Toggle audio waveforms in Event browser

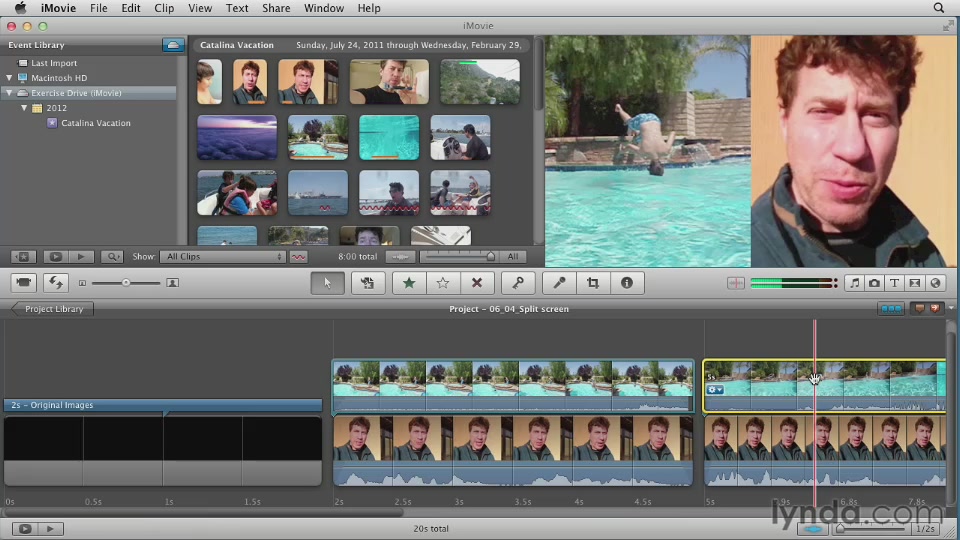click(x=400, y=257)
